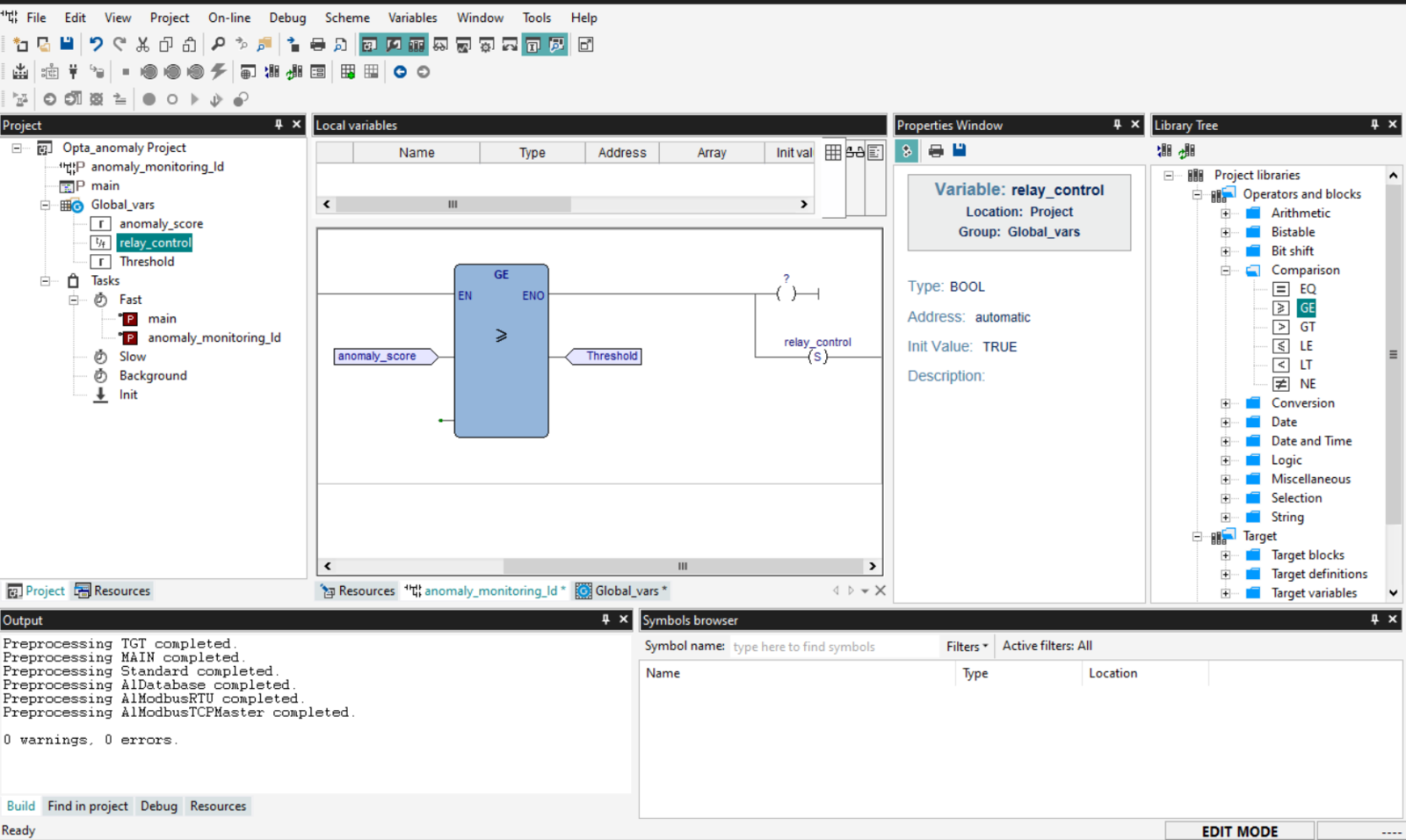Viewport: 1406px width, 840px height.
Task: Open the Filters dropdown in Symbols browser
Action: click(967, 646)
